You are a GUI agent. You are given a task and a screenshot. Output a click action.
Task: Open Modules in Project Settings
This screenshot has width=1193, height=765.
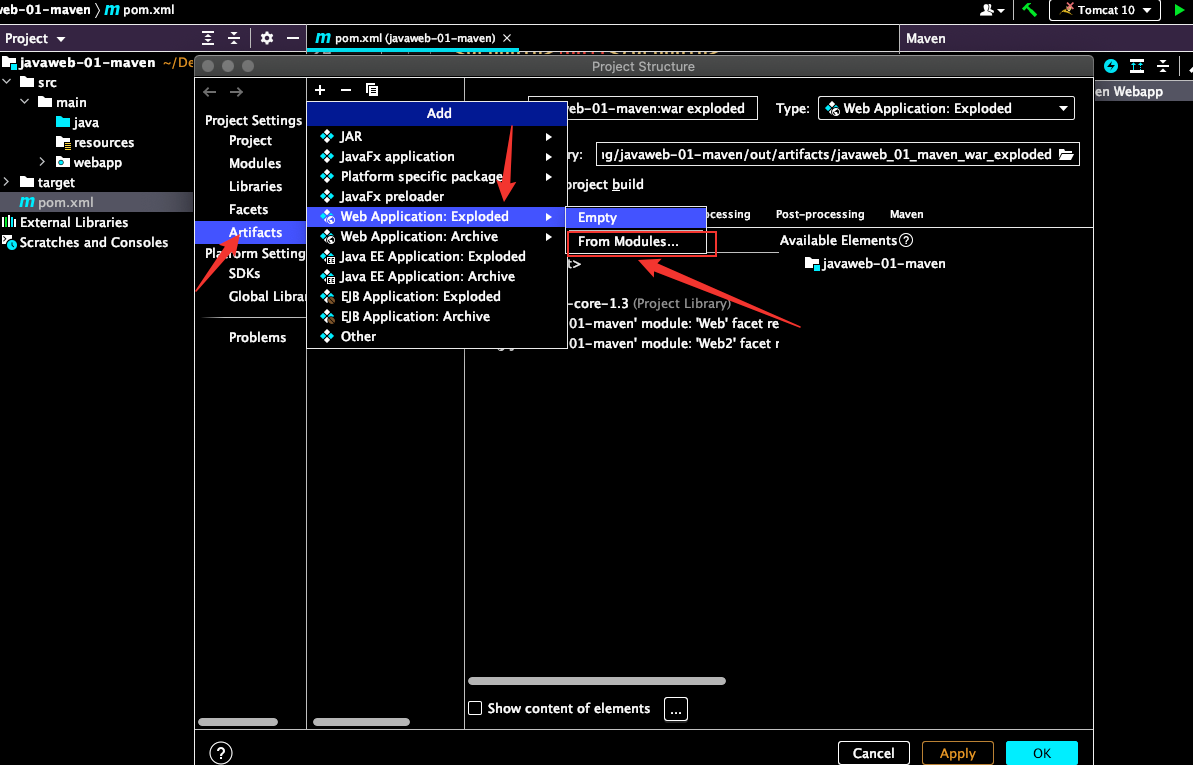coord(255,163)
